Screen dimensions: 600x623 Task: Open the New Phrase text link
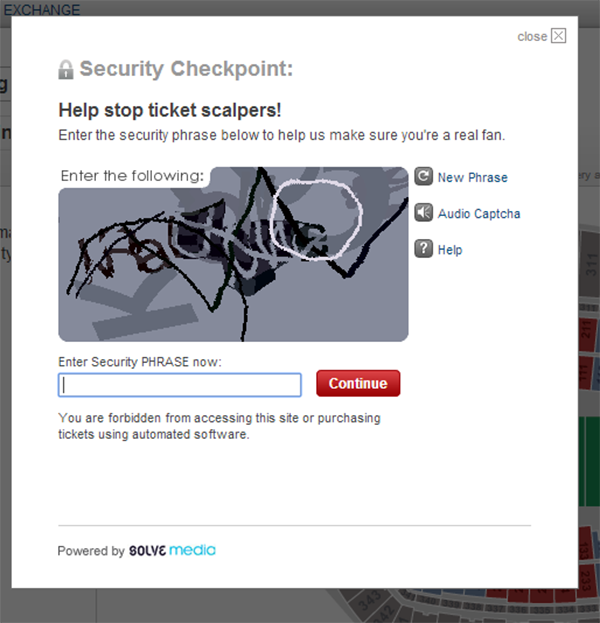[x=472, y=177]
